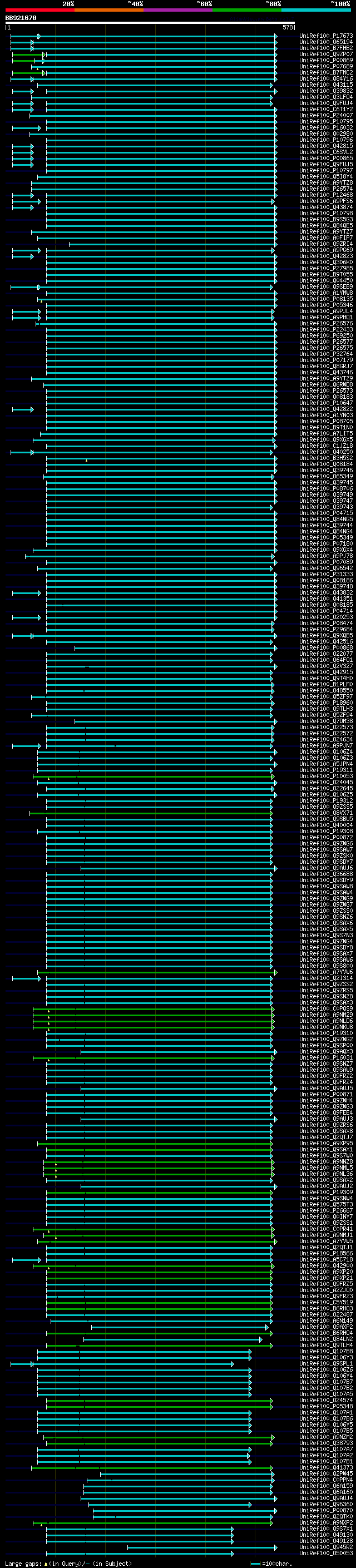Click the UniRef100_P27985 label
Screen dimensions: 356x1568
[x=325, y=268]
